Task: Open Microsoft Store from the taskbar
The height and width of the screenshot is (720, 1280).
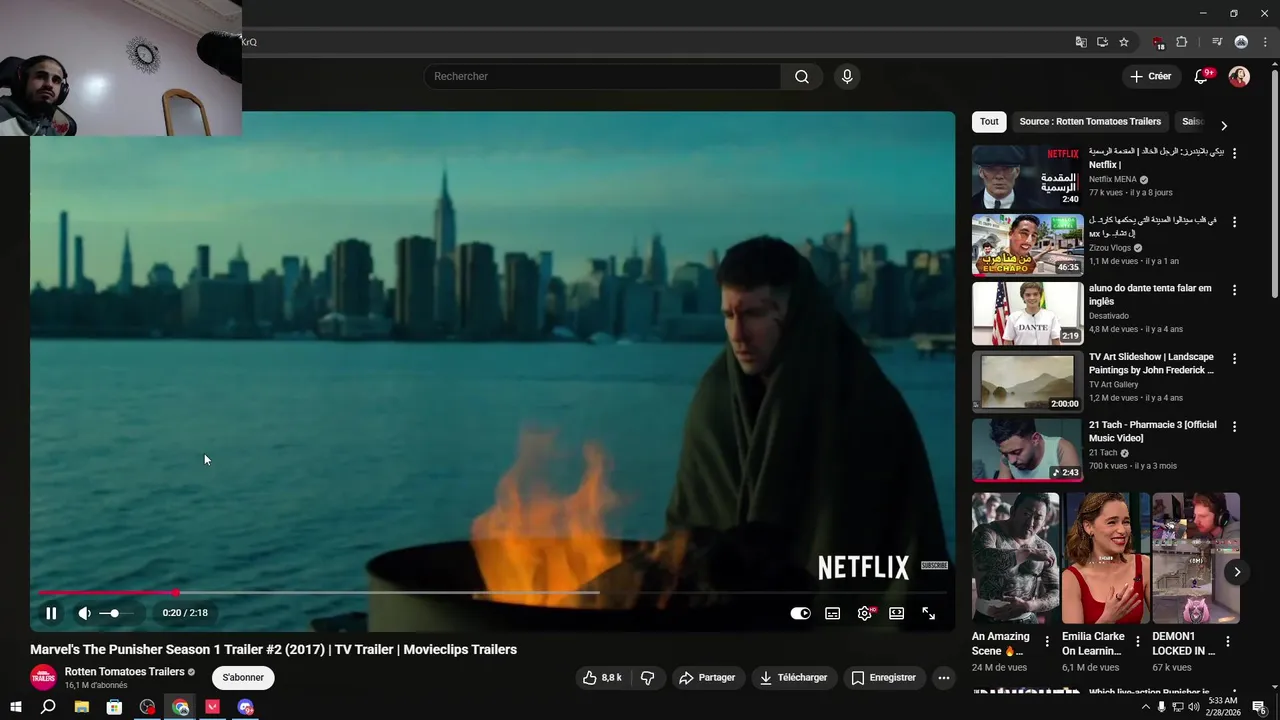Action: tap(114, 707)
